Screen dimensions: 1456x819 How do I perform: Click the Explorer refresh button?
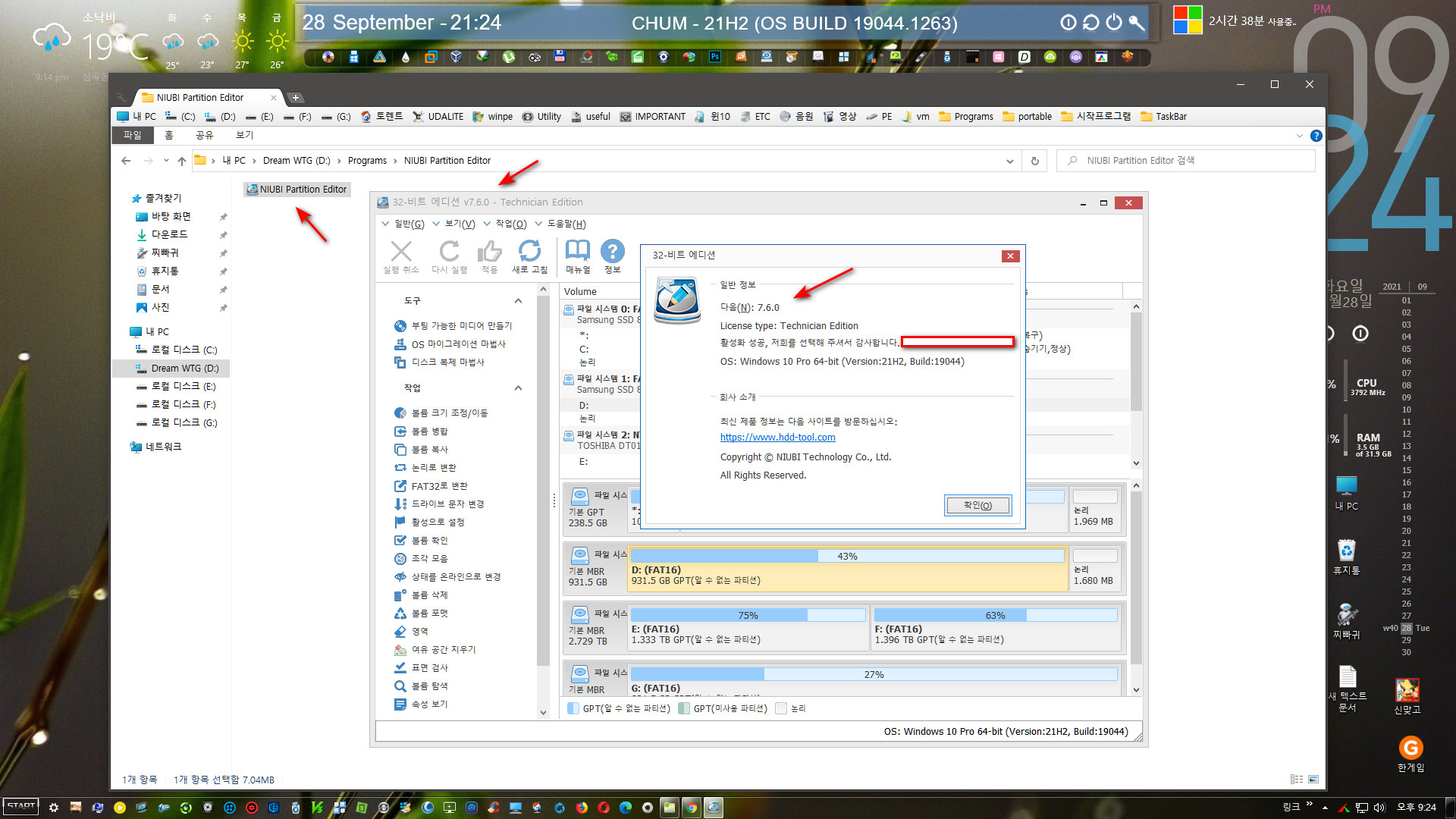(1034, 161)
